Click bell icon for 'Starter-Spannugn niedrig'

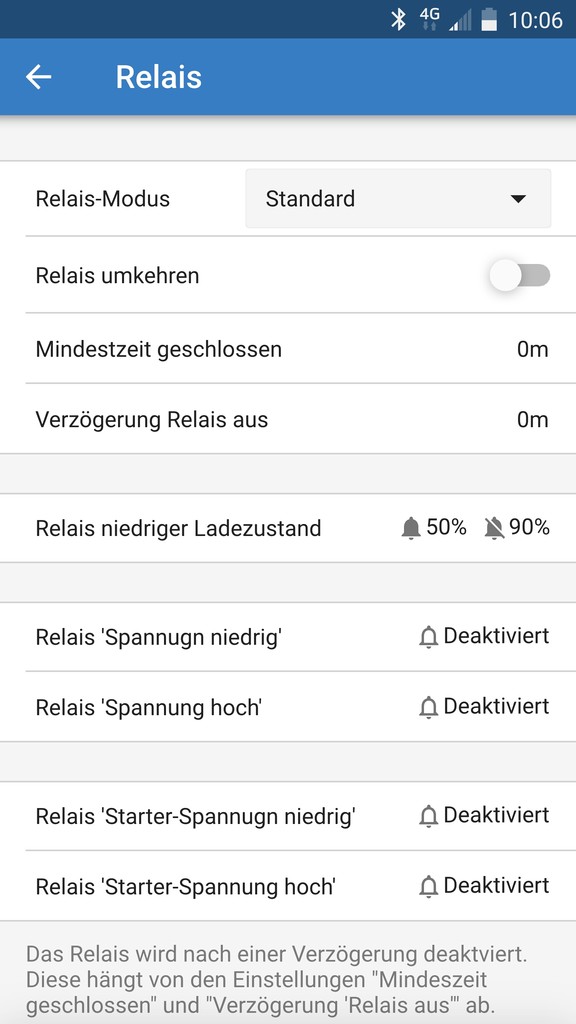(428, 816)
